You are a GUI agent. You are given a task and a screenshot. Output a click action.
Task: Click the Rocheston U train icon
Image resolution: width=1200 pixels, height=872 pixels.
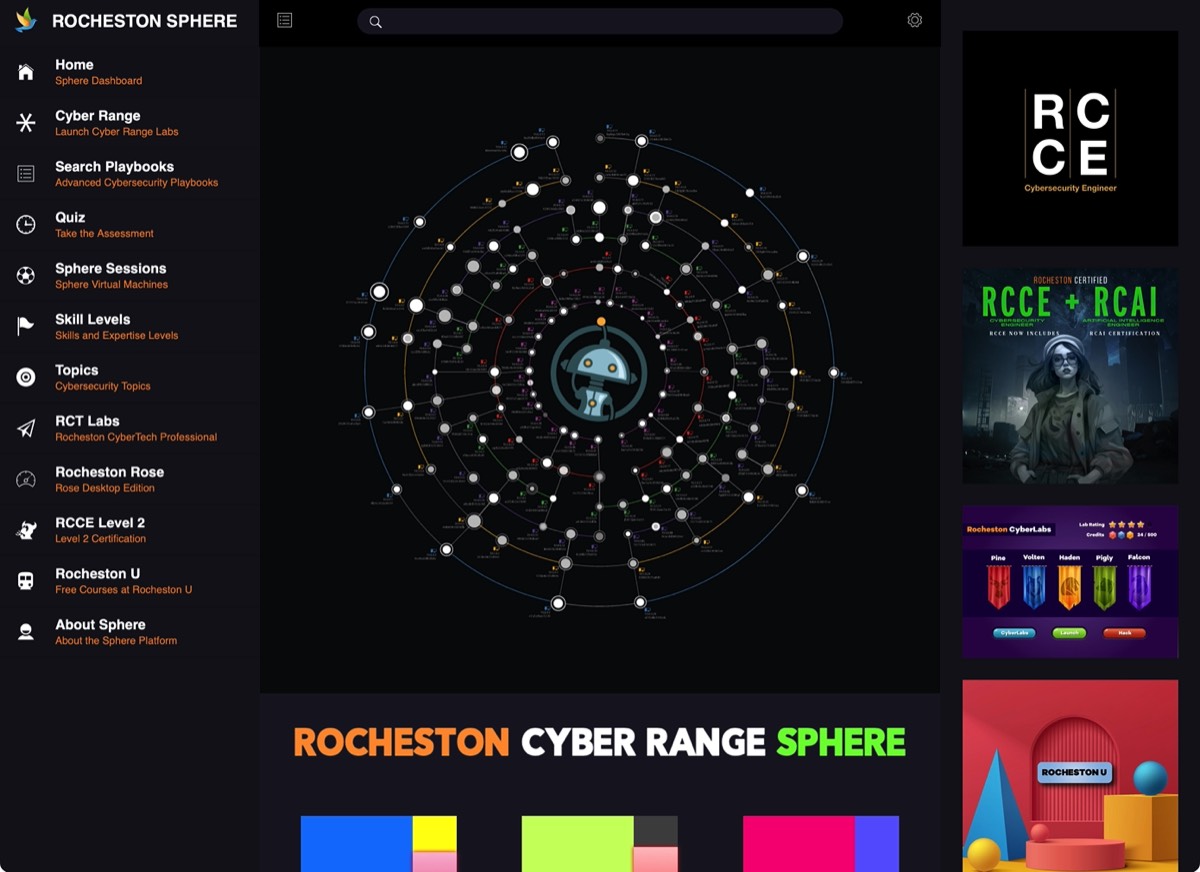(26, 581)
